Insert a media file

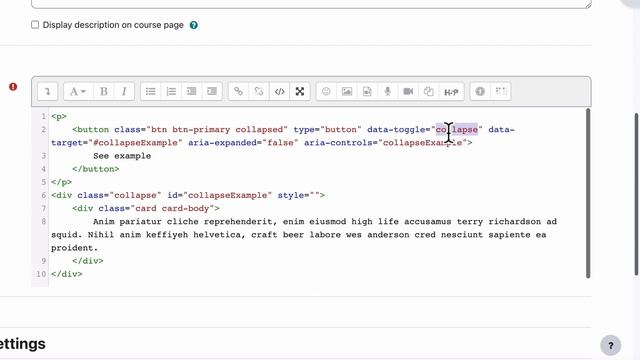pyautogui.click(x=367, y=91)
